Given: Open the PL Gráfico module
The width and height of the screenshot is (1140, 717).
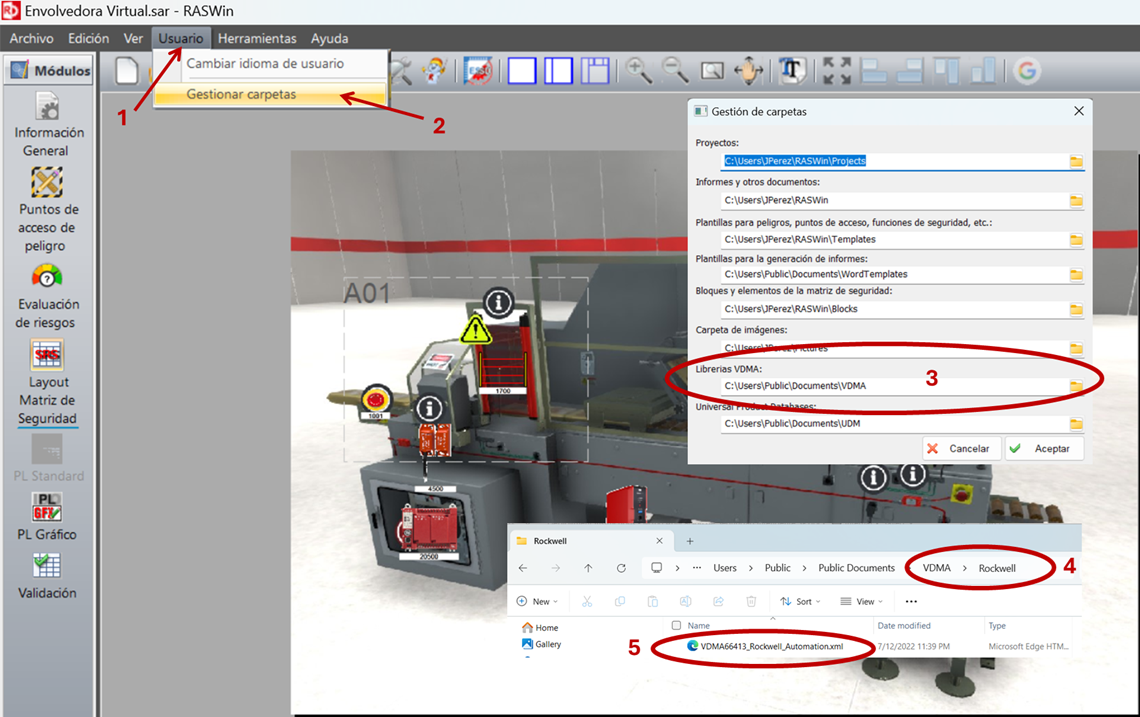Looking at the screenshot, I should point(47,516).
